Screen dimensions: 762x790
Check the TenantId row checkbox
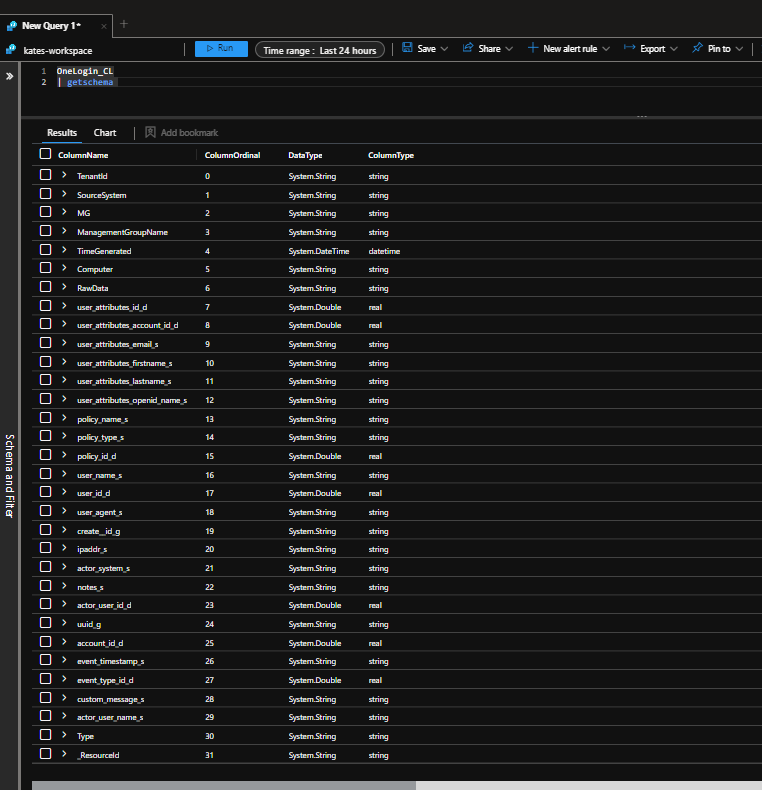coord(45,175)
